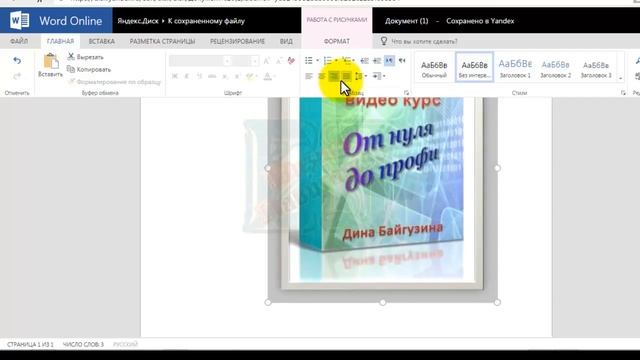Click the special indent icon
The width and height of the screenshot is (640, 360).
(x=376, y=76)
